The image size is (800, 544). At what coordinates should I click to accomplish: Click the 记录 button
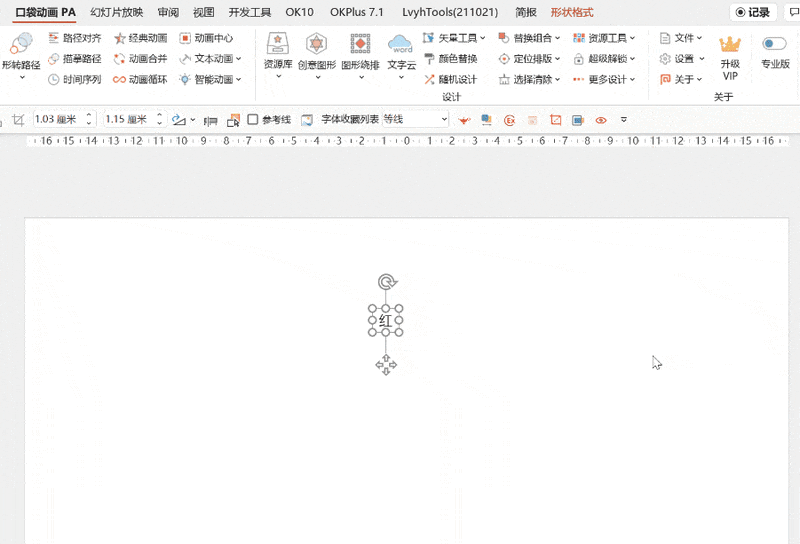tap(753, 12)
